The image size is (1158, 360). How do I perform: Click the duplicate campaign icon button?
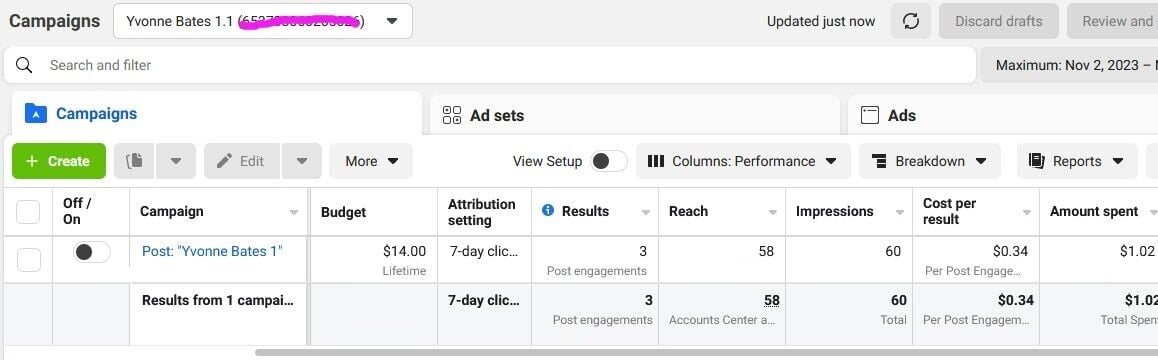134,161
